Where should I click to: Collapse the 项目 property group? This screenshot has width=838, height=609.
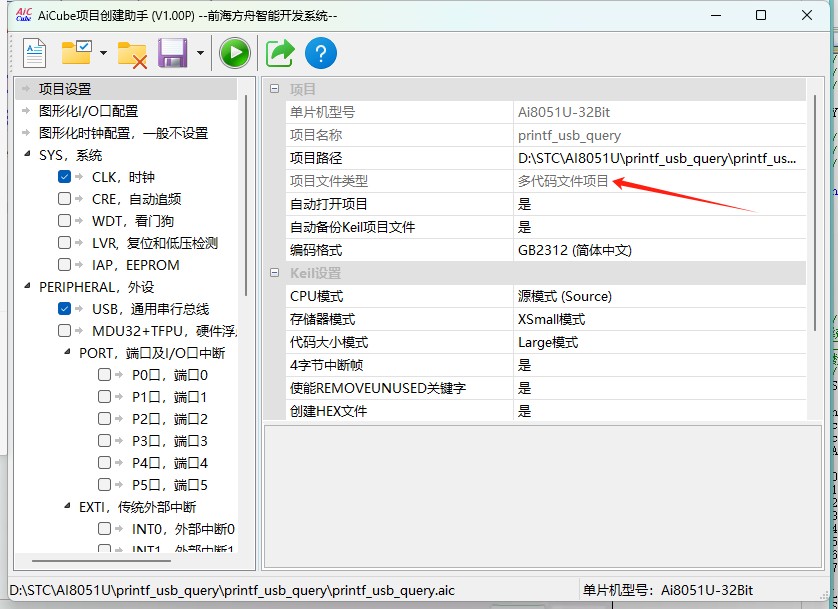(x=274, y=89)
